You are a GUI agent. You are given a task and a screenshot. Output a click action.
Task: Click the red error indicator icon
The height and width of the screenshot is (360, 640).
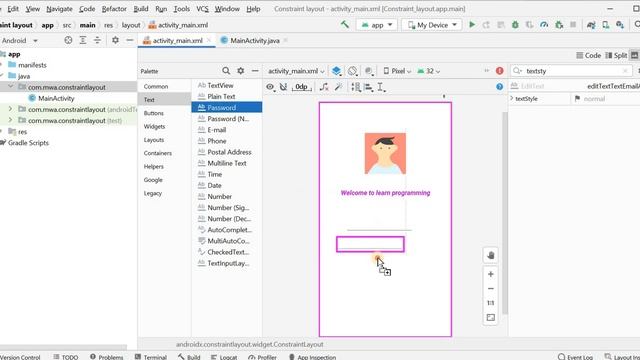tap(500, 71)
